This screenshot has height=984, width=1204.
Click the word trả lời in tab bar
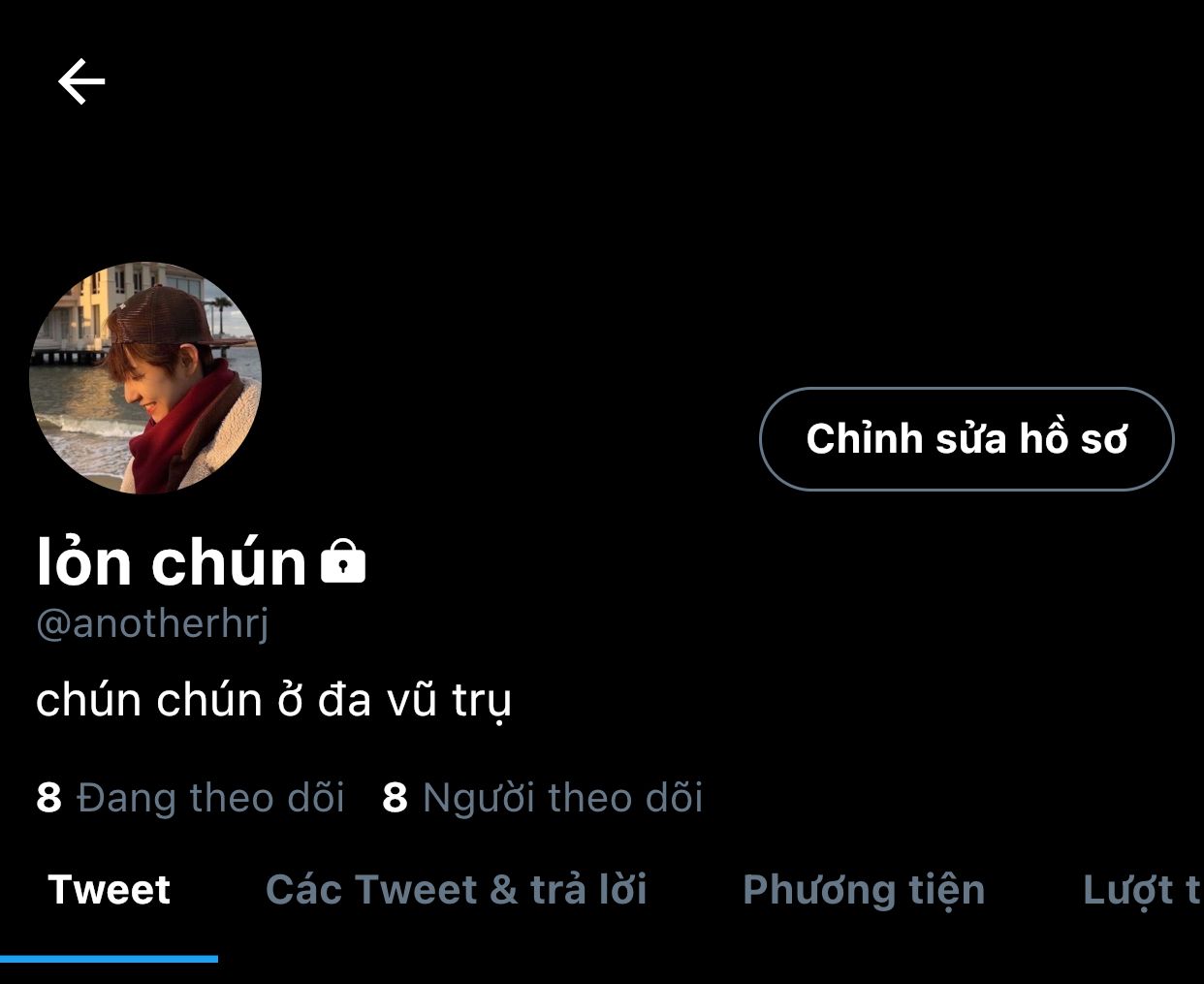588,890
